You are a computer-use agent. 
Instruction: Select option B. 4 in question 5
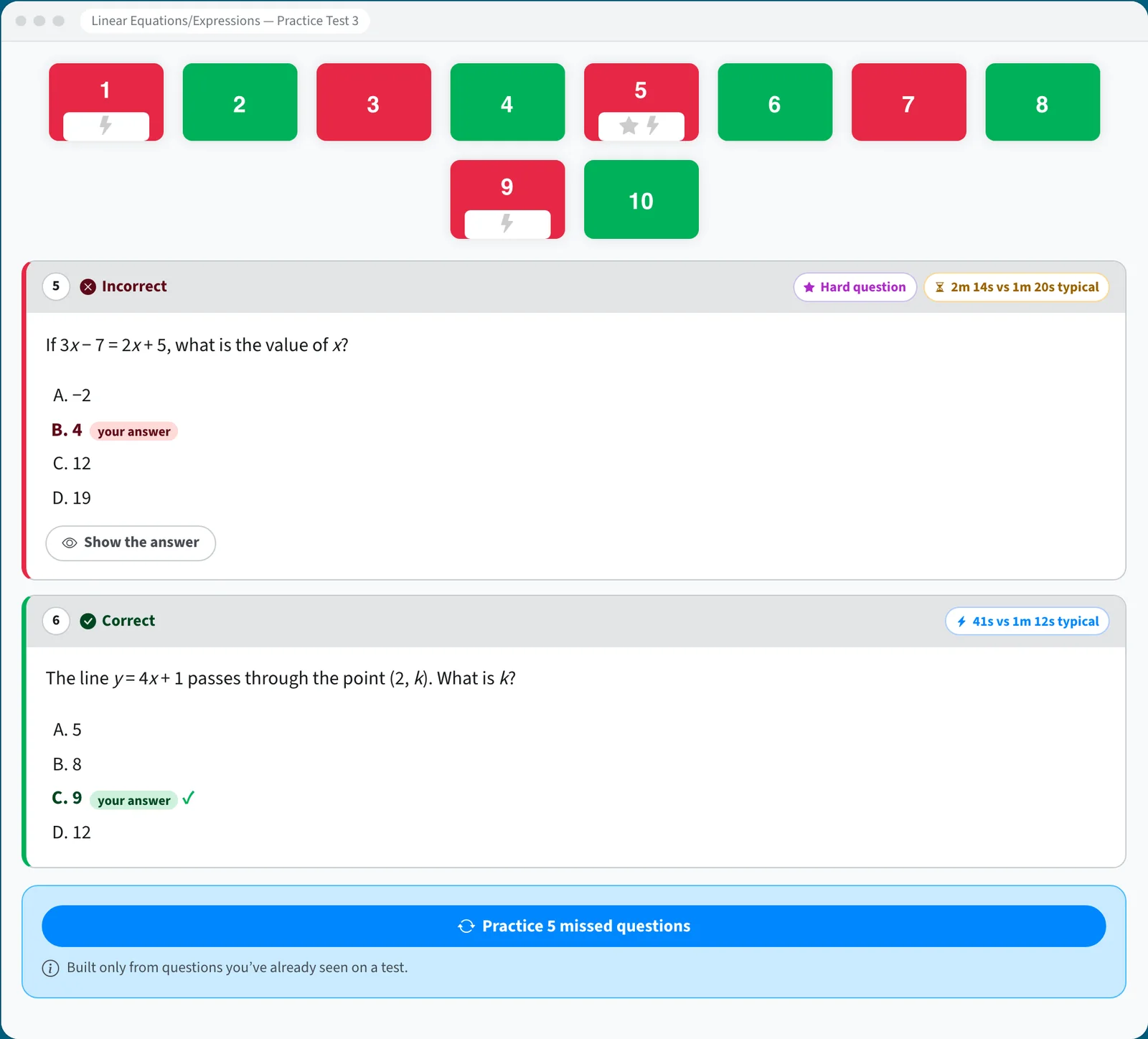(67, 430)
